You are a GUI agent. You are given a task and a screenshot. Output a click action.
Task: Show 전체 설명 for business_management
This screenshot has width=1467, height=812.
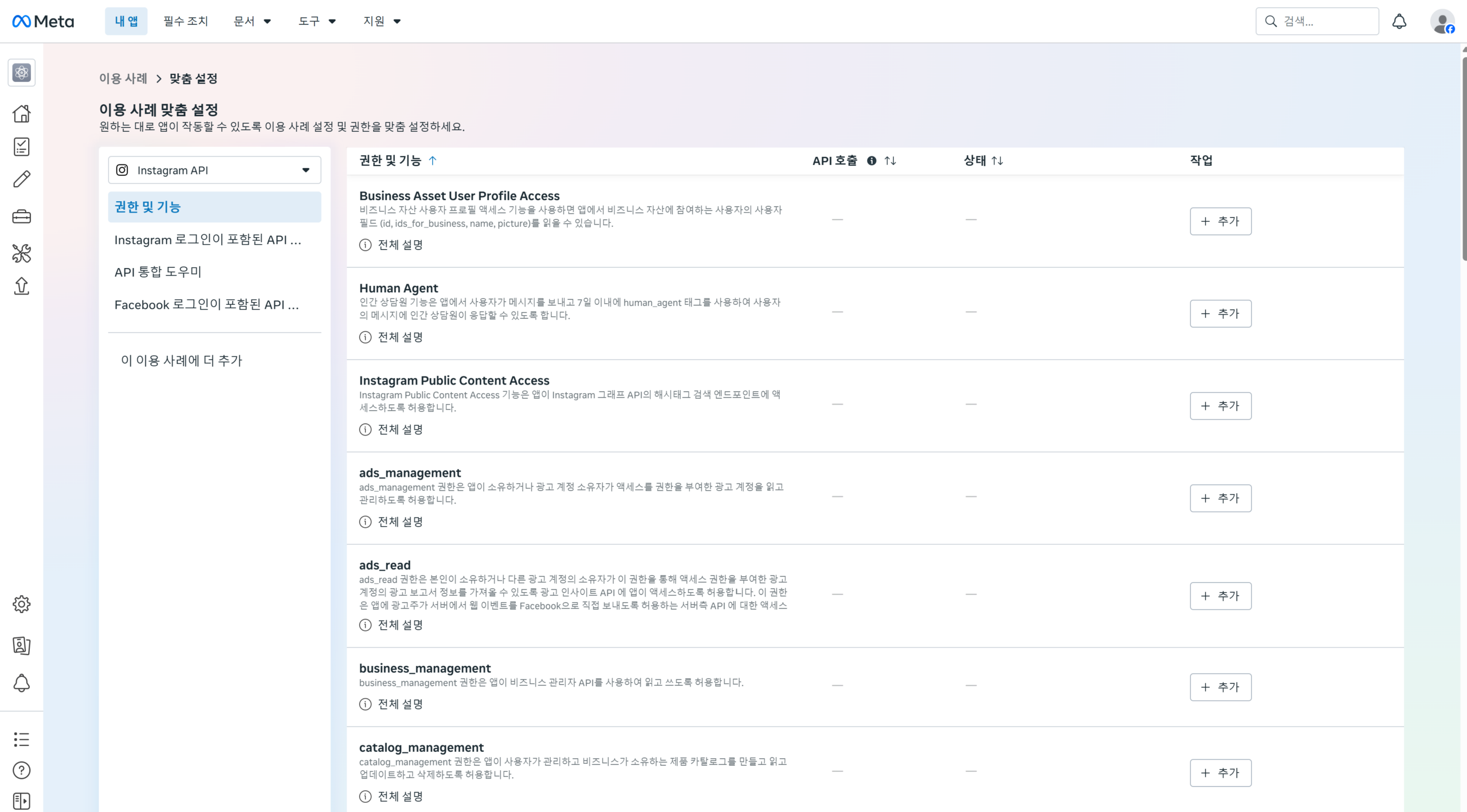391,704
